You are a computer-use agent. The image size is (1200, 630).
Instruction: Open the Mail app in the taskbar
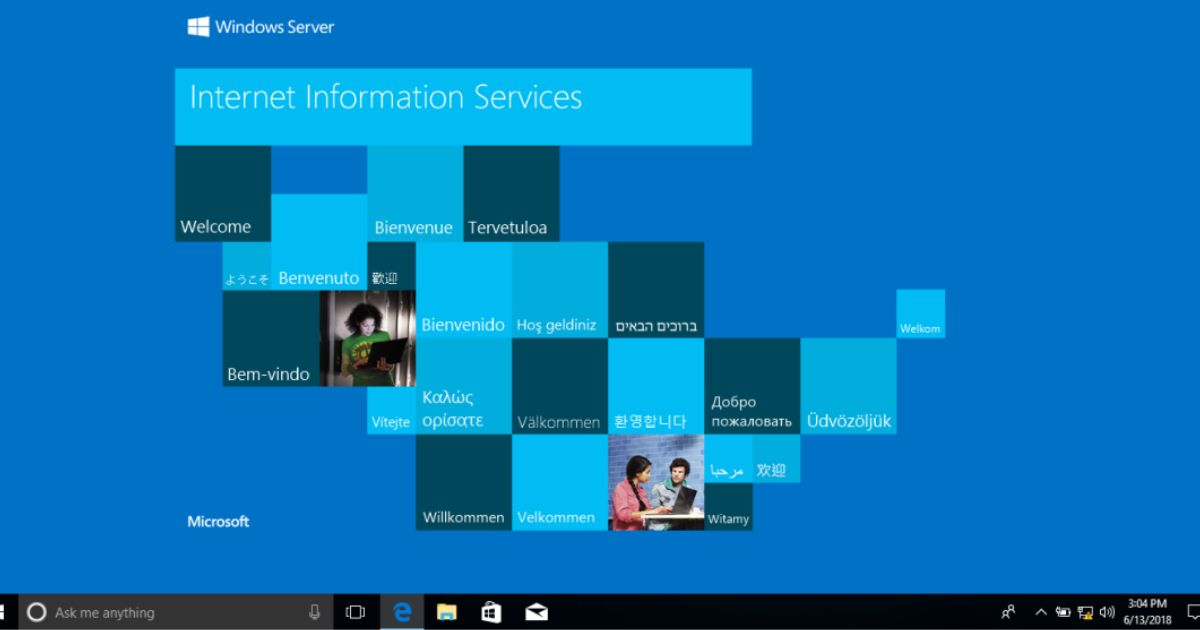pyautogui.click(x=536, y=612)
